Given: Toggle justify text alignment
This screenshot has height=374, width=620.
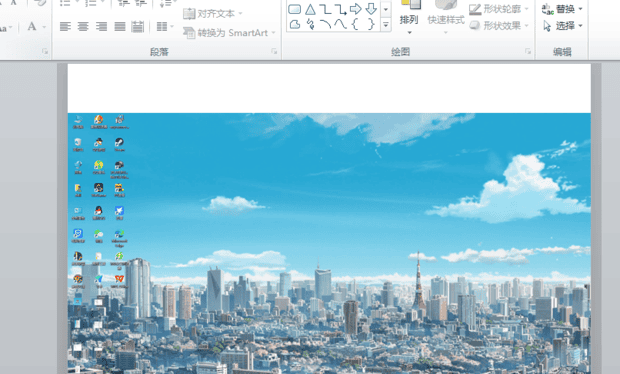Looking at the screenshot, I should click(120, 26).
